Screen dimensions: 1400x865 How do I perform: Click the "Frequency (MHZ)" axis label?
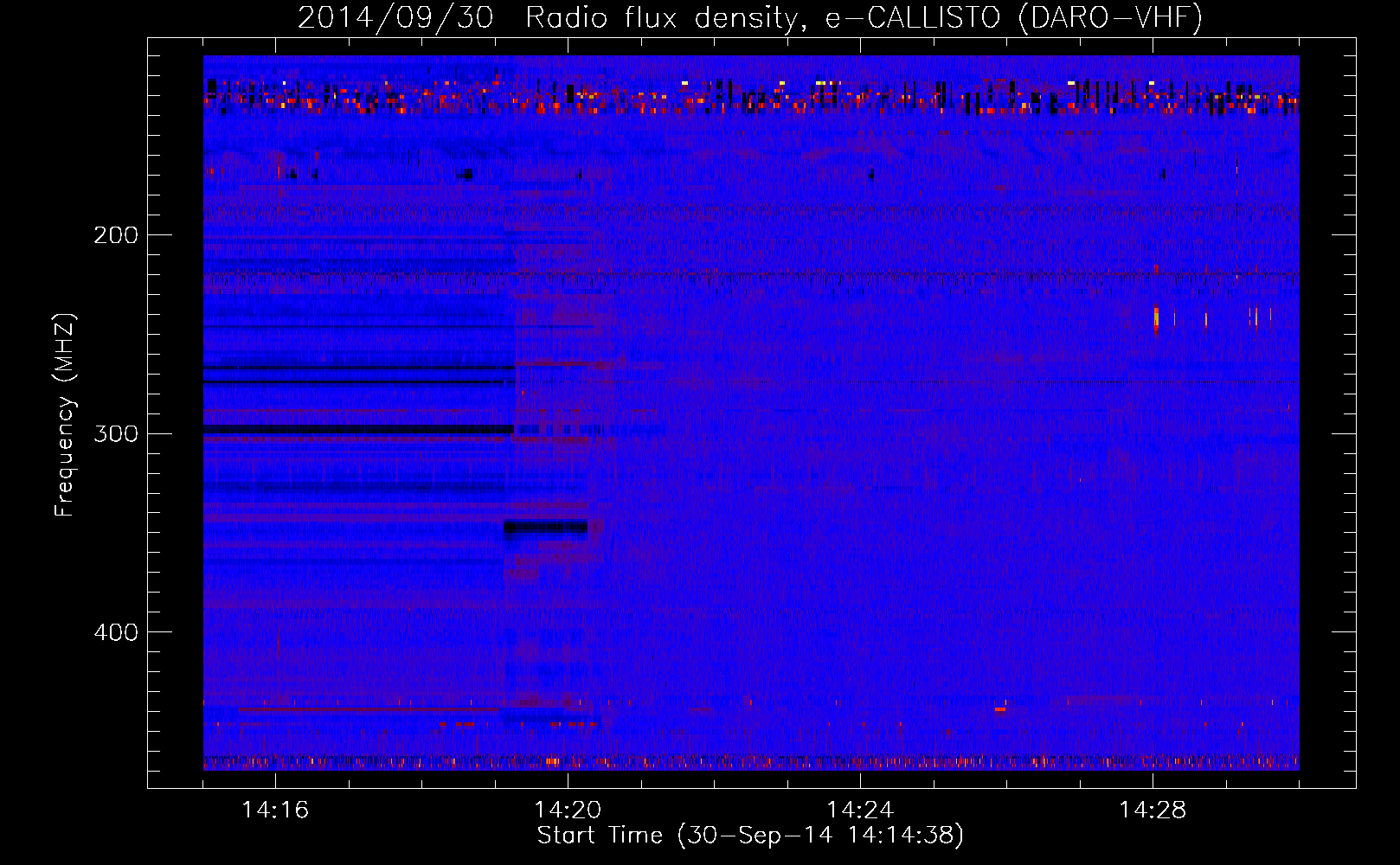(65, 415)
